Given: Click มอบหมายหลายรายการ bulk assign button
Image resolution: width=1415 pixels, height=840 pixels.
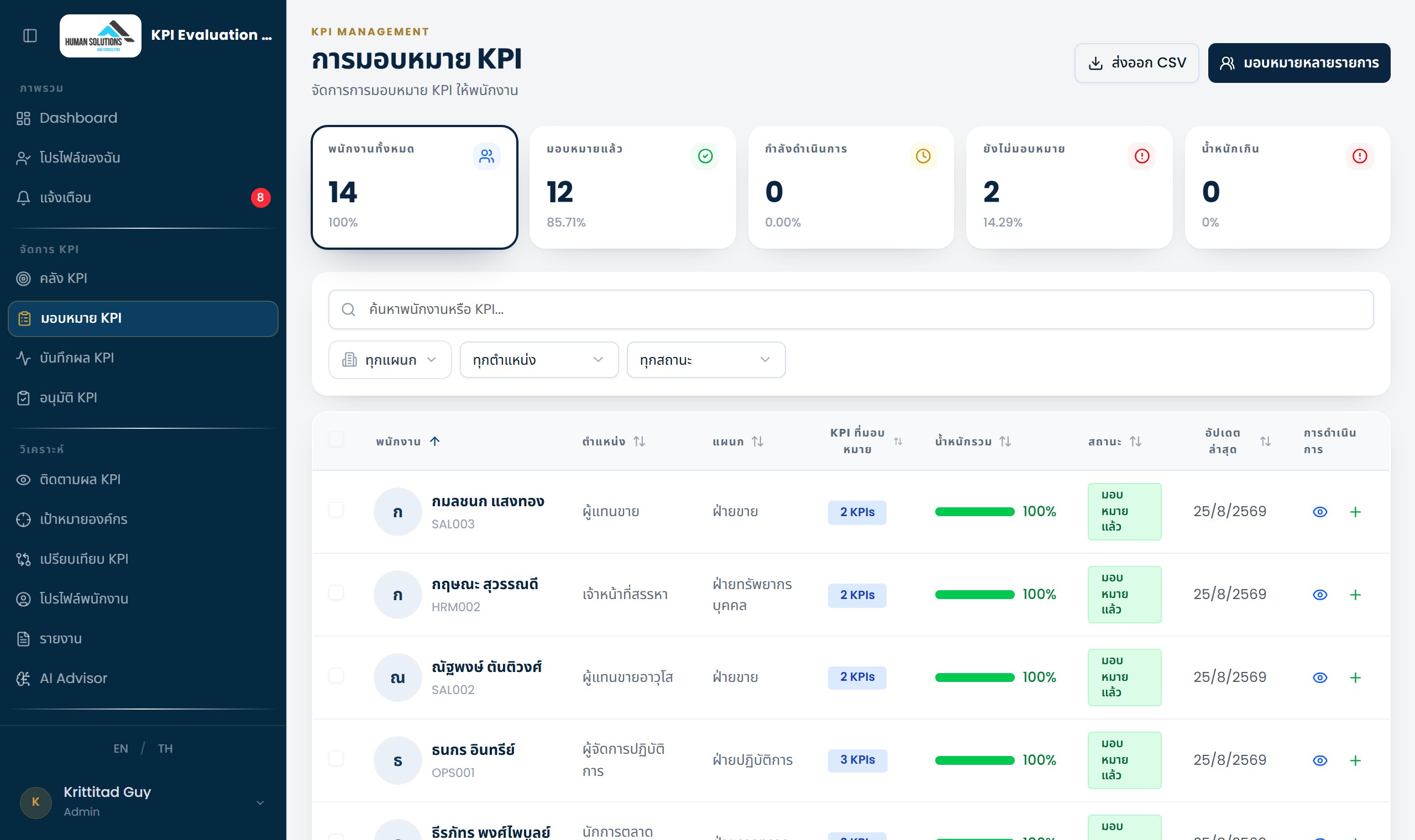Looking at the screenshot, I should (1299, 63).
